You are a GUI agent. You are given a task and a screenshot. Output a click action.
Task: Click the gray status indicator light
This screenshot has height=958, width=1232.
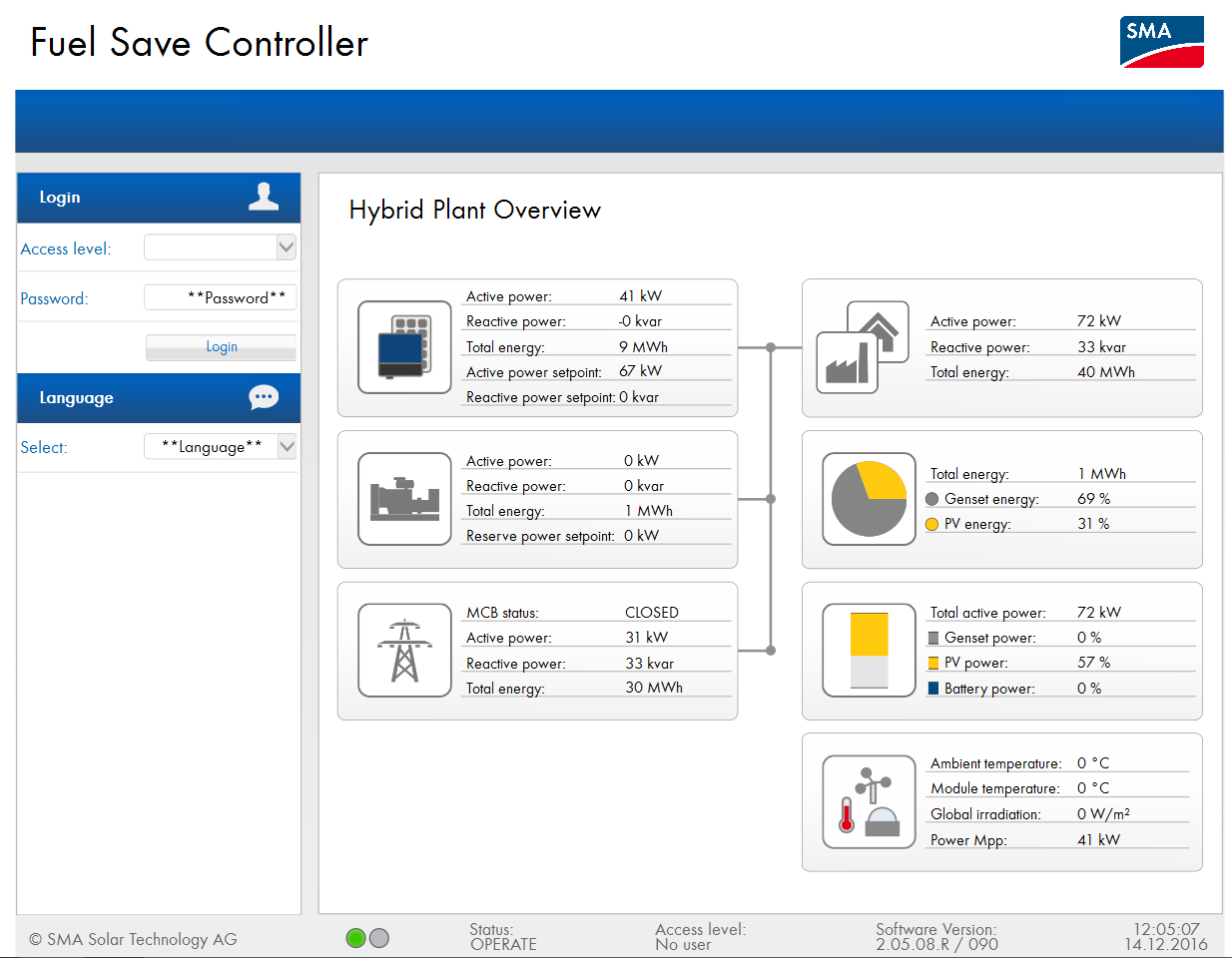[379, 938]
